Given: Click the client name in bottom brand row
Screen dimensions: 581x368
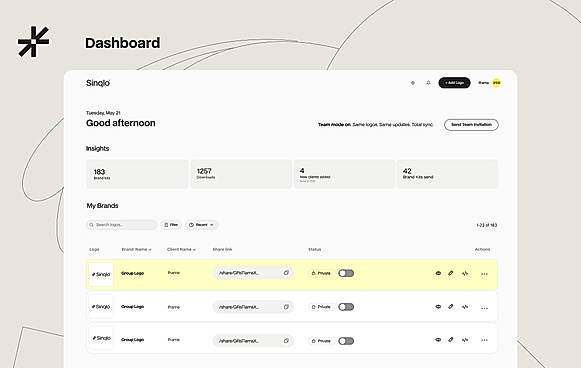Looking at the screenshot, I should click(174, 339).
